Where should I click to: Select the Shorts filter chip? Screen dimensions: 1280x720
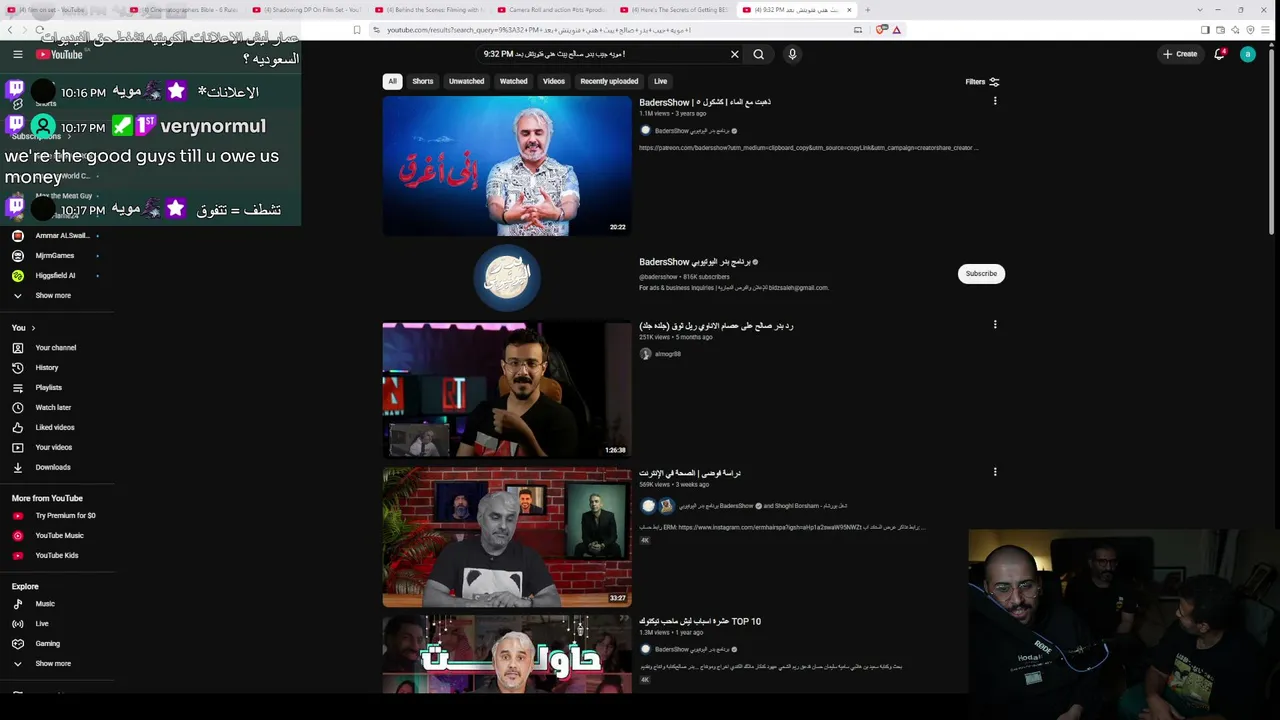click(423, 81)
